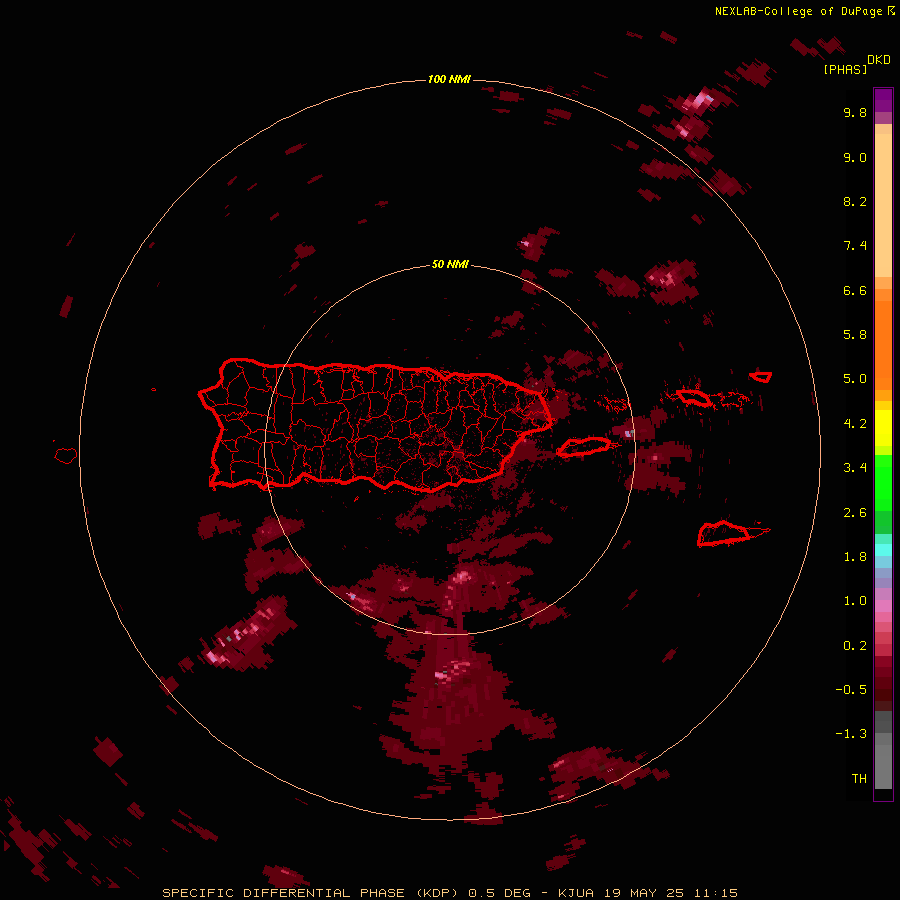Viewport: 900px width, 900px height.
Task: Click the 4.2 legend value
Action: [855, 424]
